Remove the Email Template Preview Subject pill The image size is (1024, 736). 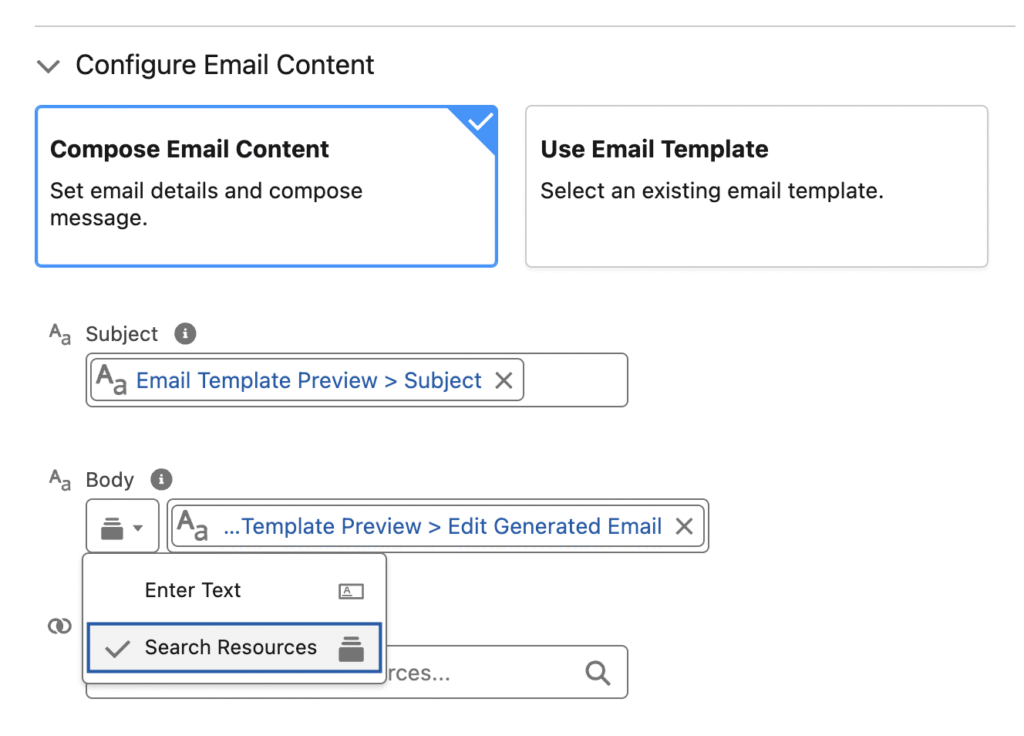click(504, 380)
